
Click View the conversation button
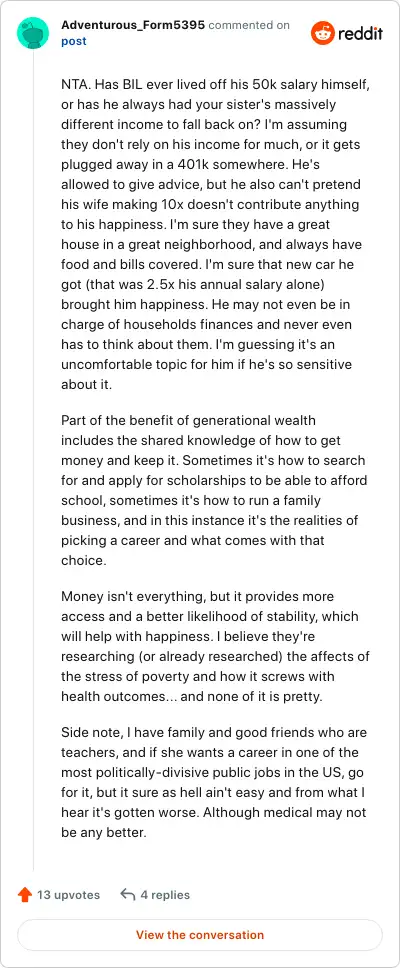(200, 935)
